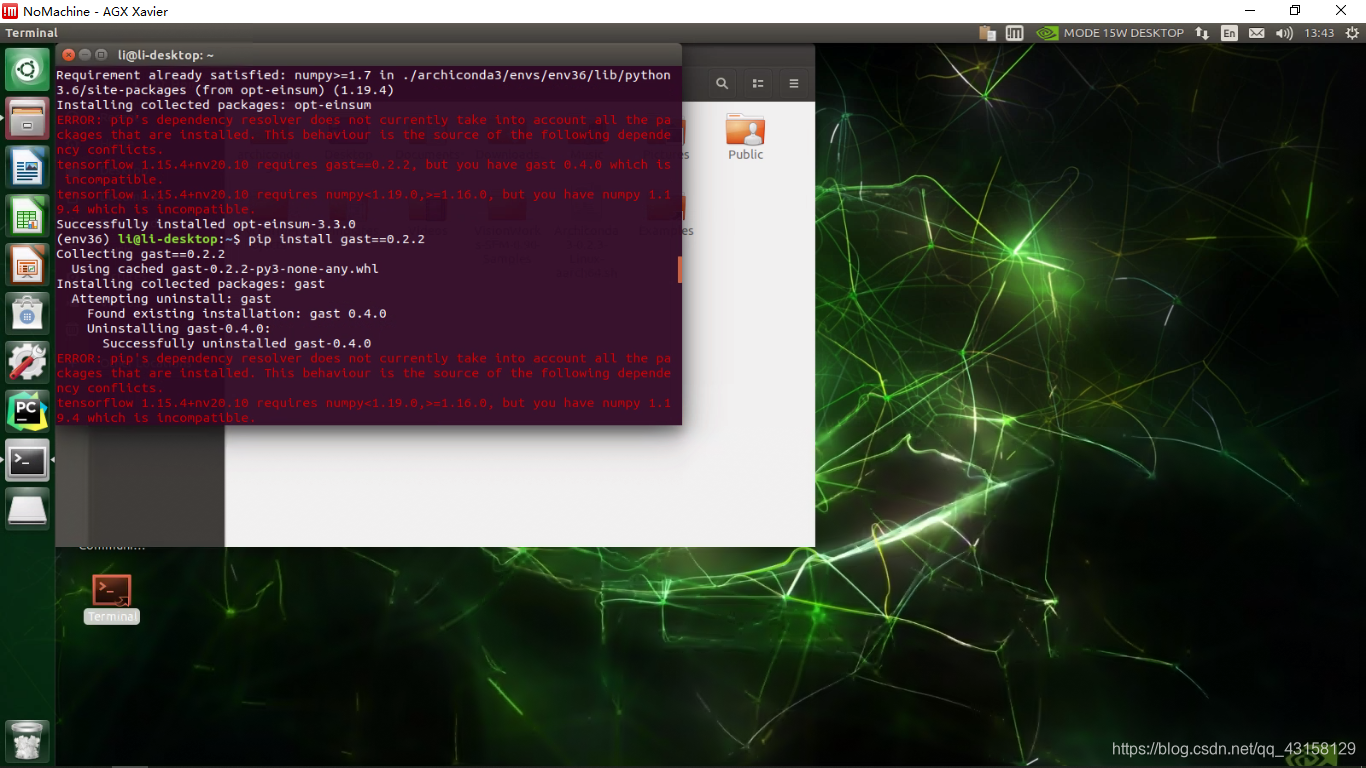This screenshot has height=768, width=1366.
Task: Open the Trash at the bottom of the dock
Action: coord(27,741)
